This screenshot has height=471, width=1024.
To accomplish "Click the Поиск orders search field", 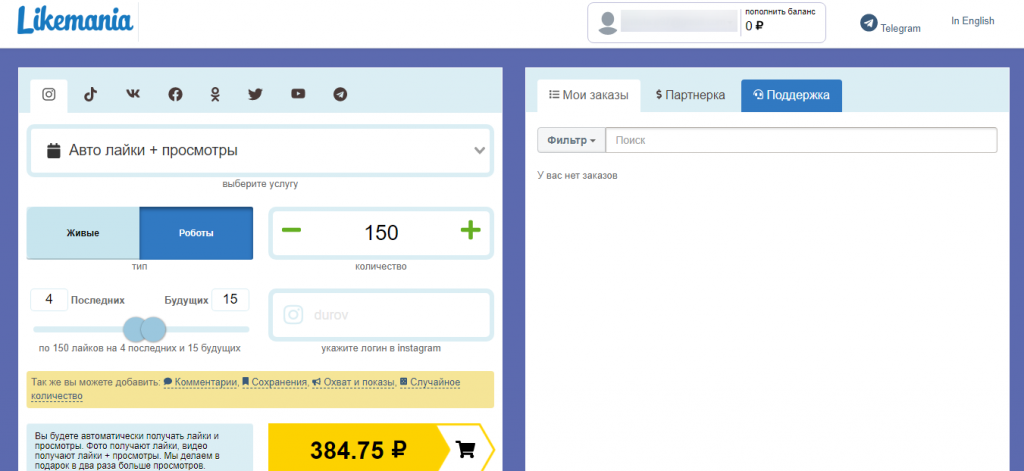I will coord(801,140).
